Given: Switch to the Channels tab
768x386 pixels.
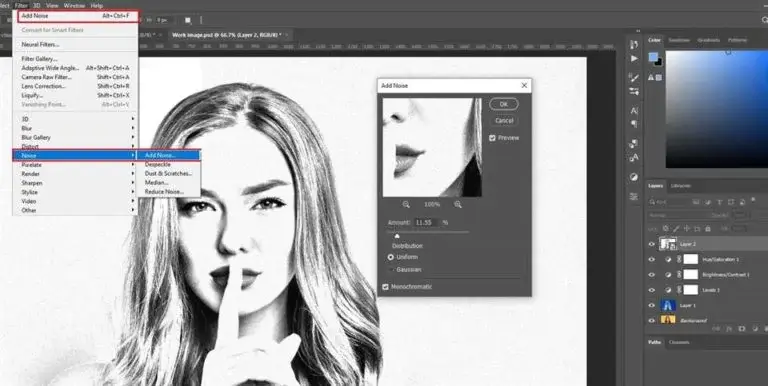Looking at the screenshot, I should [x=679, y=342].
